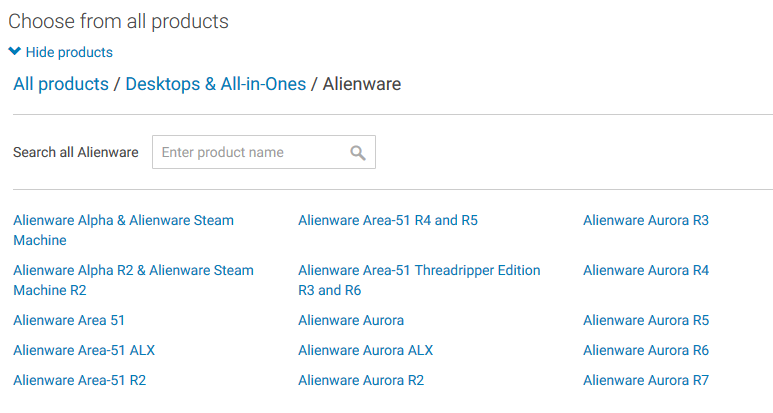
Task: Go to All products breadcrumb
Action: point(61,84)
